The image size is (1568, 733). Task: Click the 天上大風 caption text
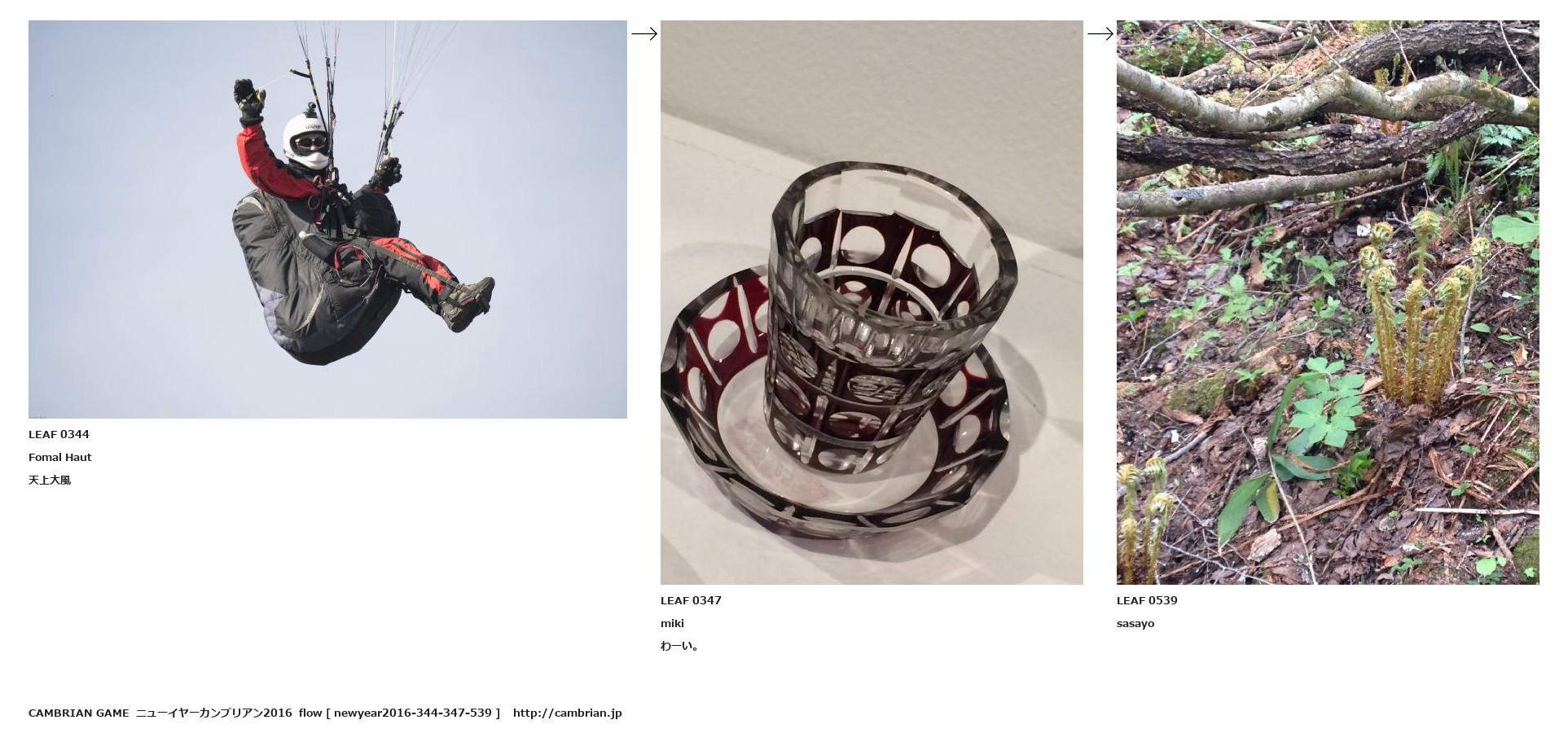coord(50,481)
